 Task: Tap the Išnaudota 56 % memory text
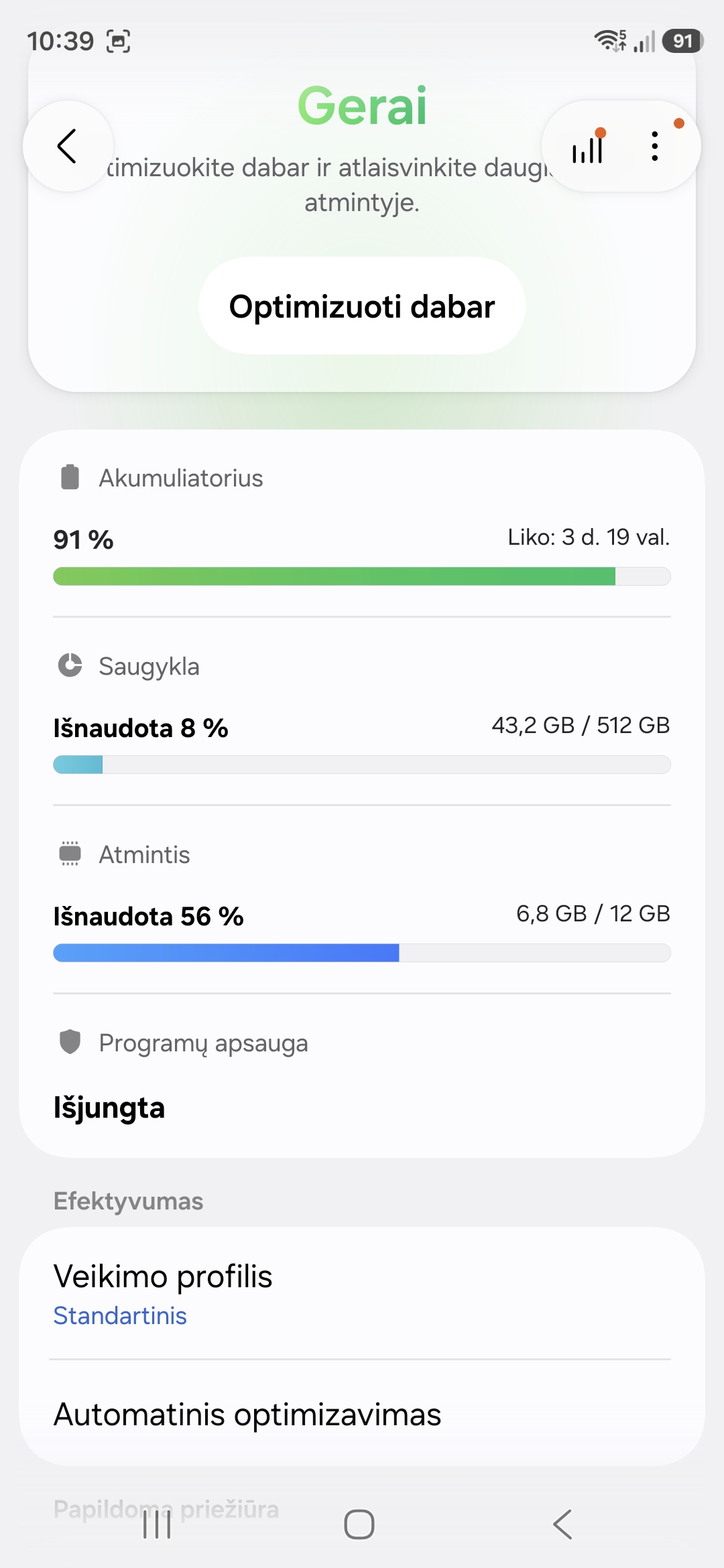[148, 916]
